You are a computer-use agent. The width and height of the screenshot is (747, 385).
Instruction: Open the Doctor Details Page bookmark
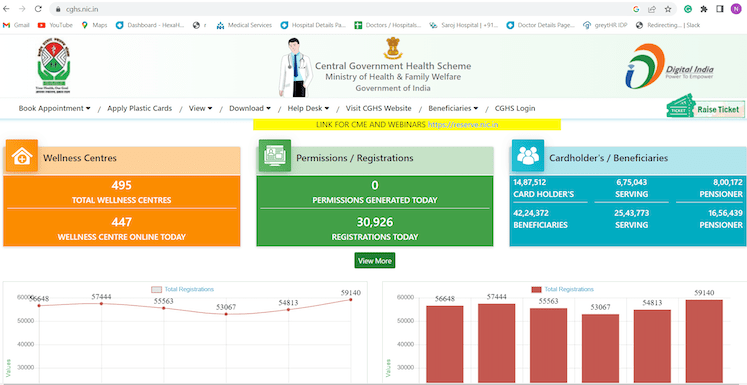point(540,25)
